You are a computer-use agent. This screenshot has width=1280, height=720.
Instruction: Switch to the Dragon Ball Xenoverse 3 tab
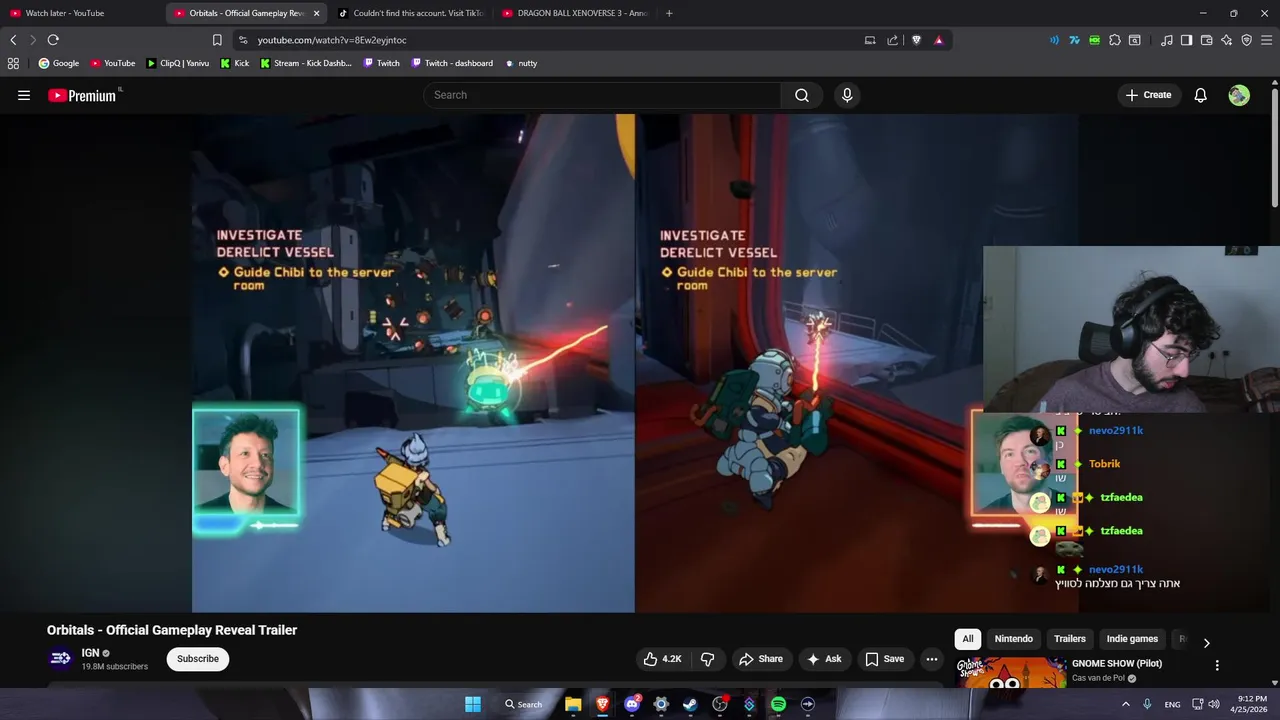pyautogui.click(x=575, y=13)
